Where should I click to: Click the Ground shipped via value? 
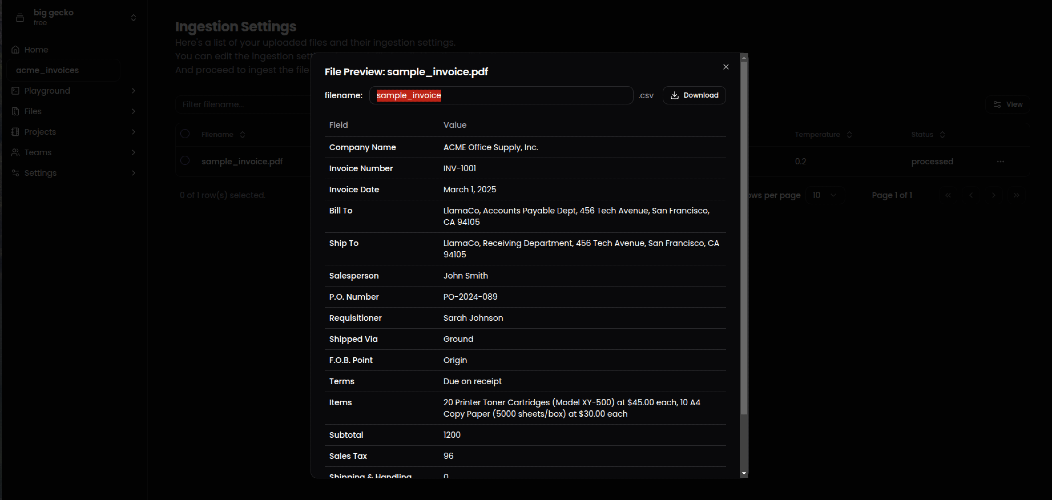tap(458, 340)
